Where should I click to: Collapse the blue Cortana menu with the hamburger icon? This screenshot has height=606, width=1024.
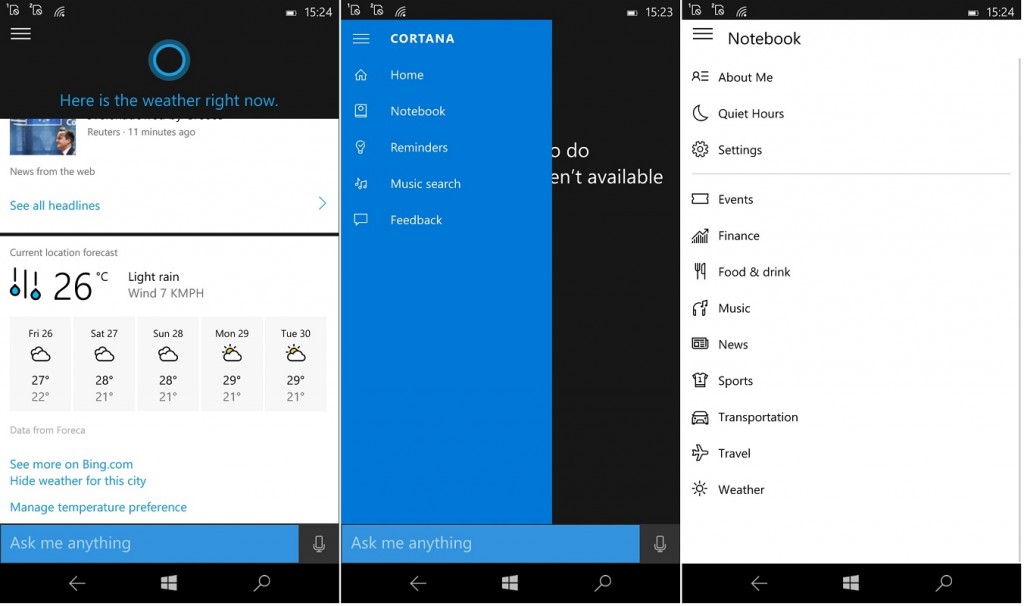[361, 39]
